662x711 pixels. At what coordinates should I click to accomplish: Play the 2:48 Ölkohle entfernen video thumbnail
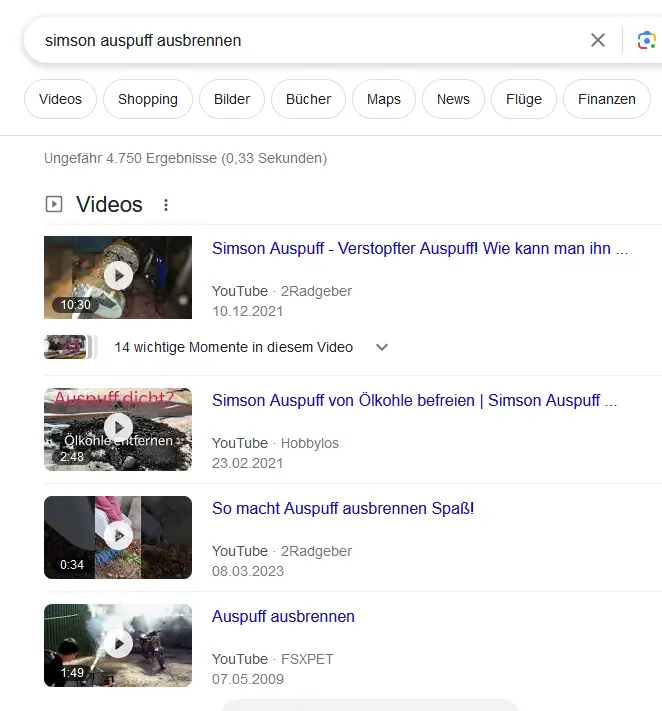(118, 429)
